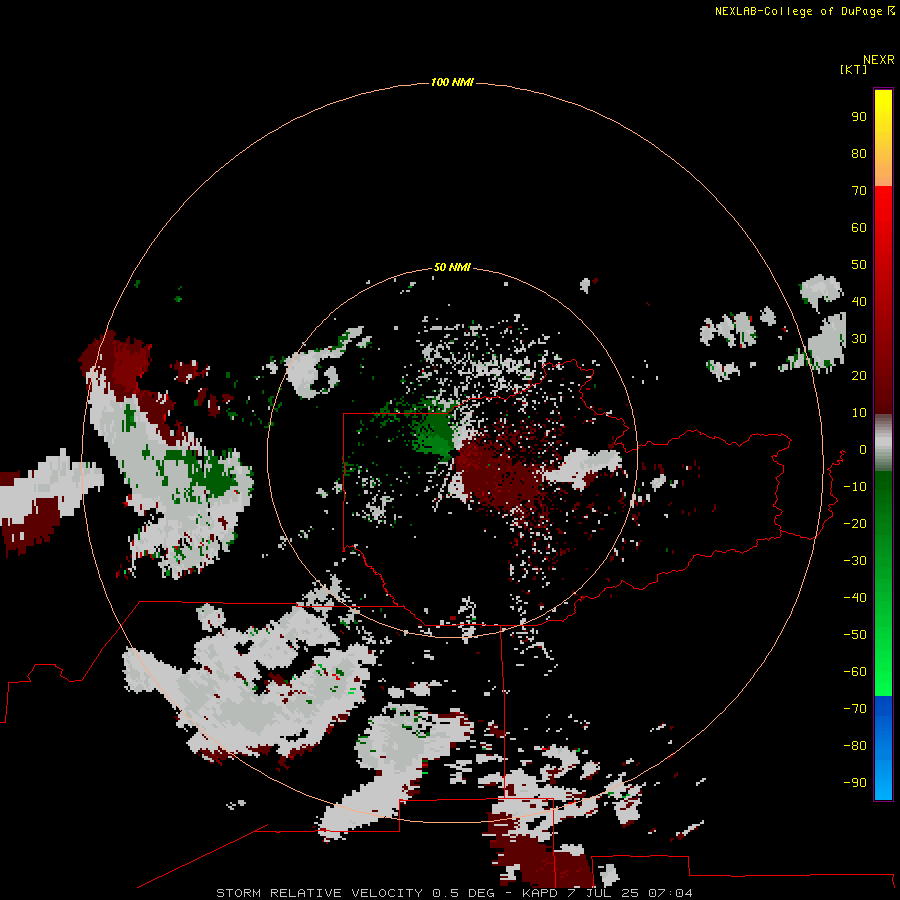The width and height of the screenshot is (900, 900).
Task: Click the -40 knot value on the scale
Action: [x=855, y=598]
